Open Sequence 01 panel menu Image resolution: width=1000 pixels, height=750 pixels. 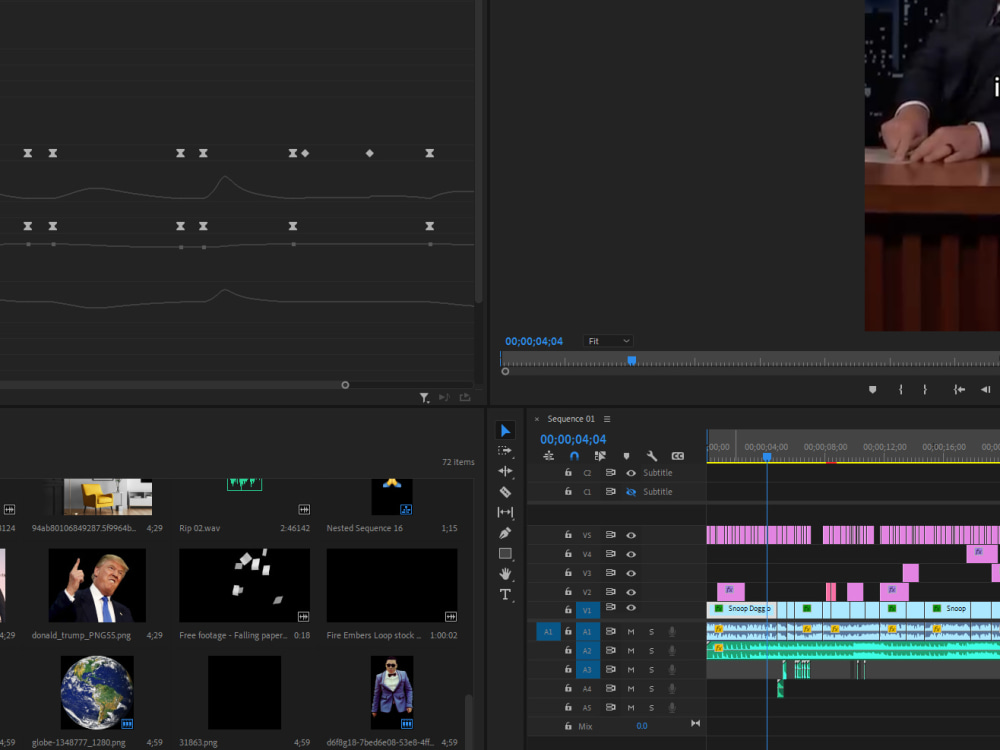[x=607, y=419]
